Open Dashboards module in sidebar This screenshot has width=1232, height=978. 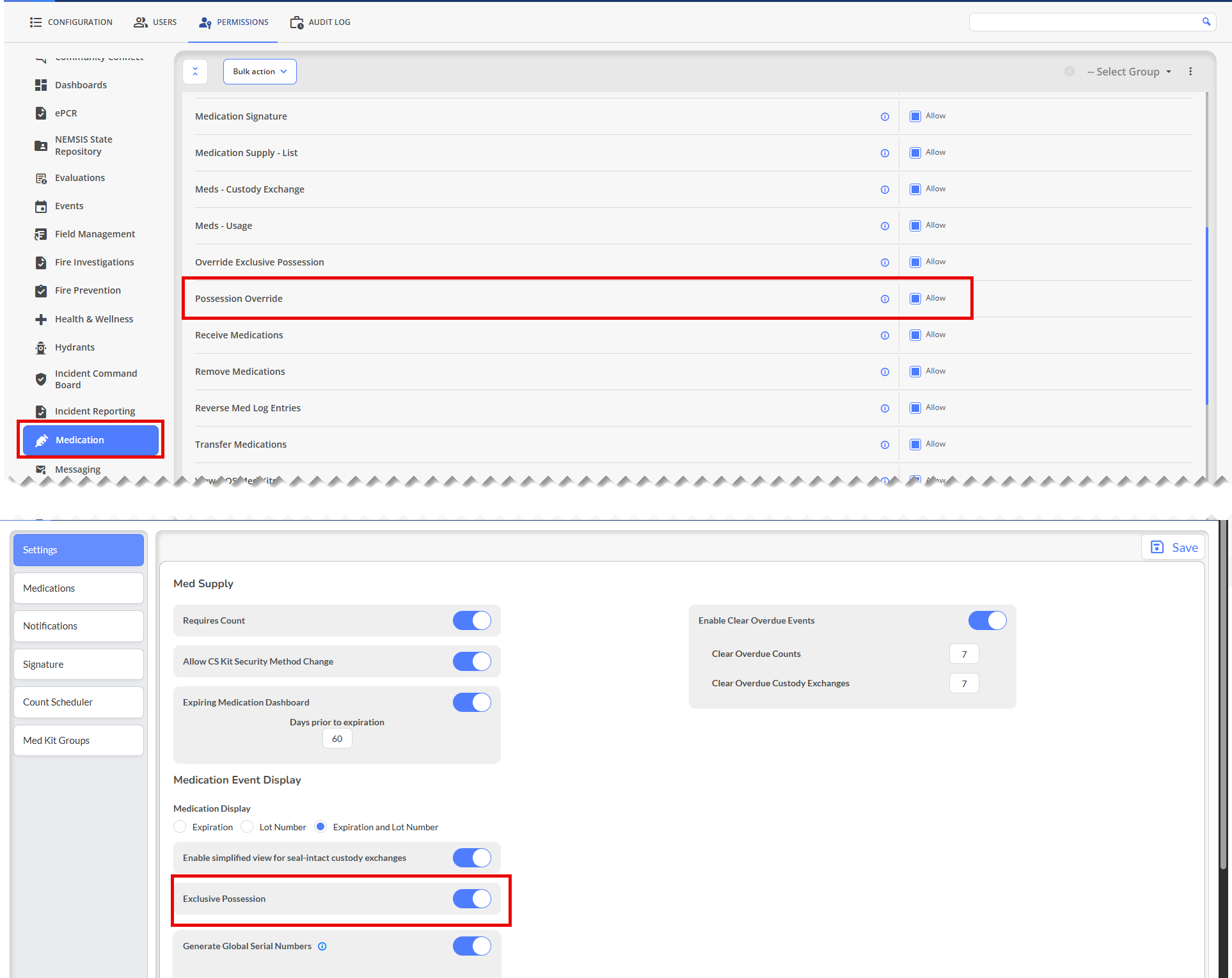81,85
